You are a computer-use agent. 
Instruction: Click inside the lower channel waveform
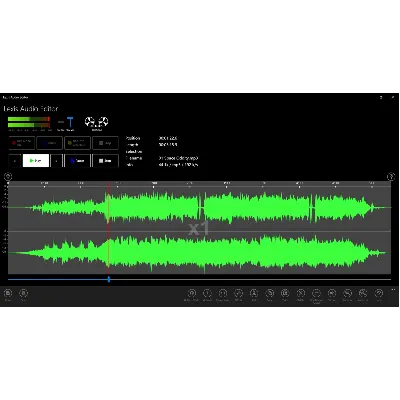tap(200, 253)
